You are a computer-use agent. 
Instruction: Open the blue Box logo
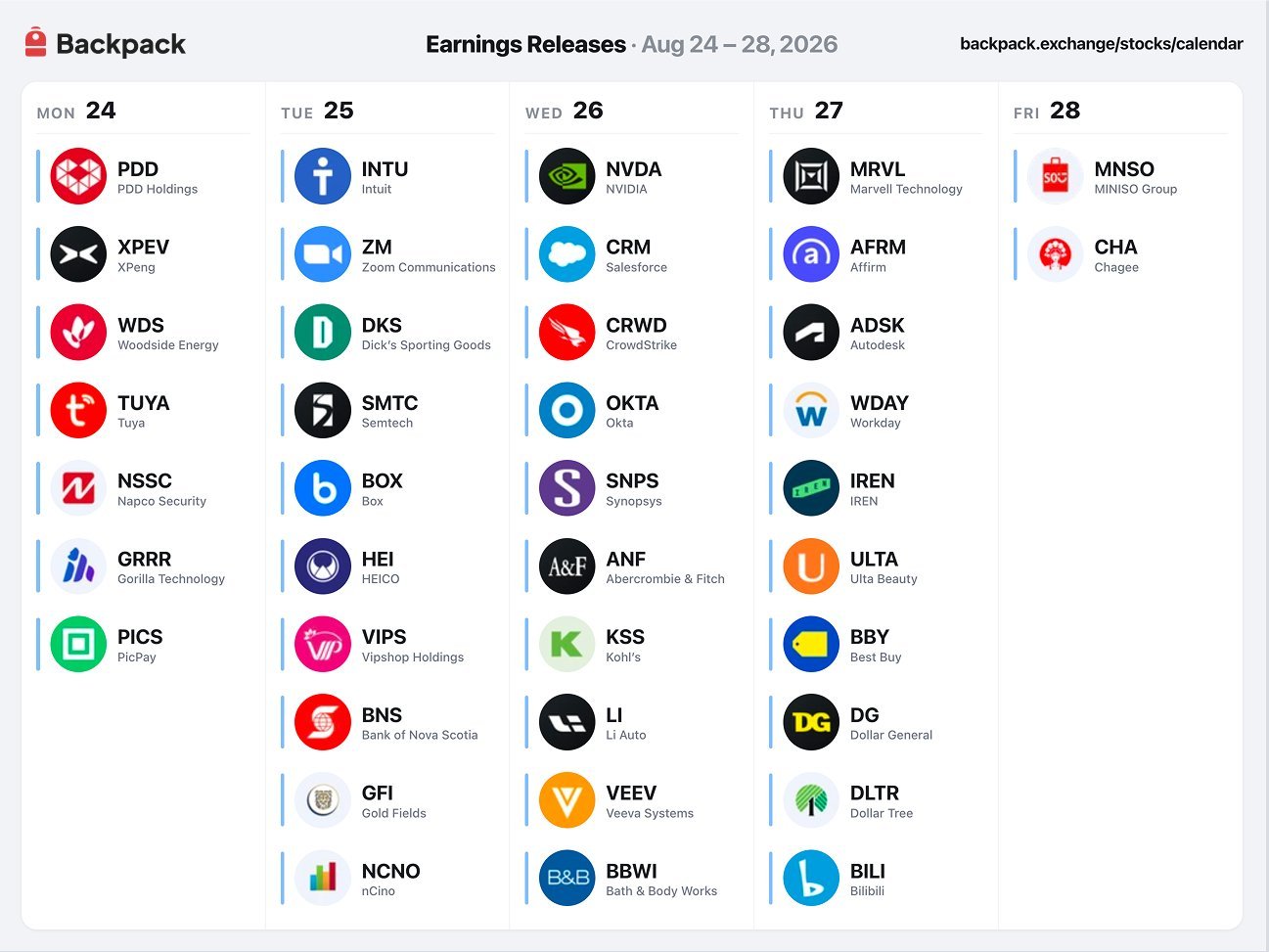click(x=323, y=488)
